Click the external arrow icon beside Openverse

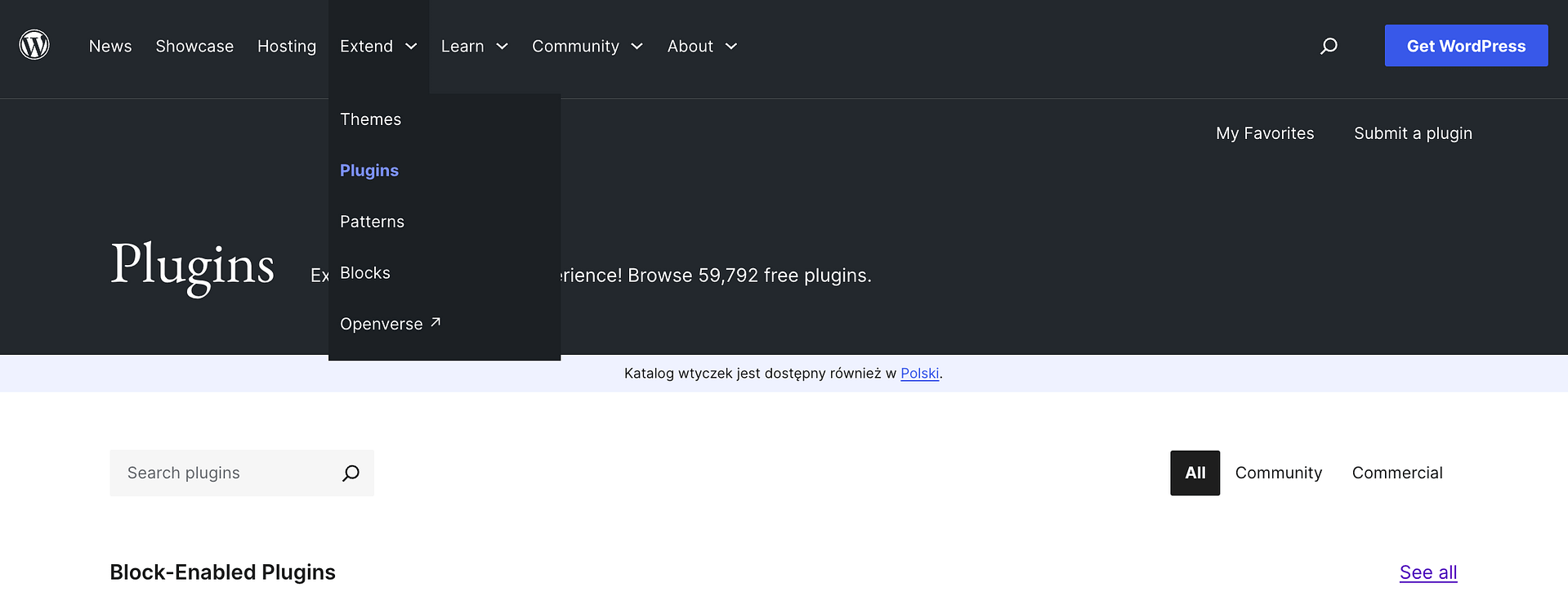coord(436,323)
